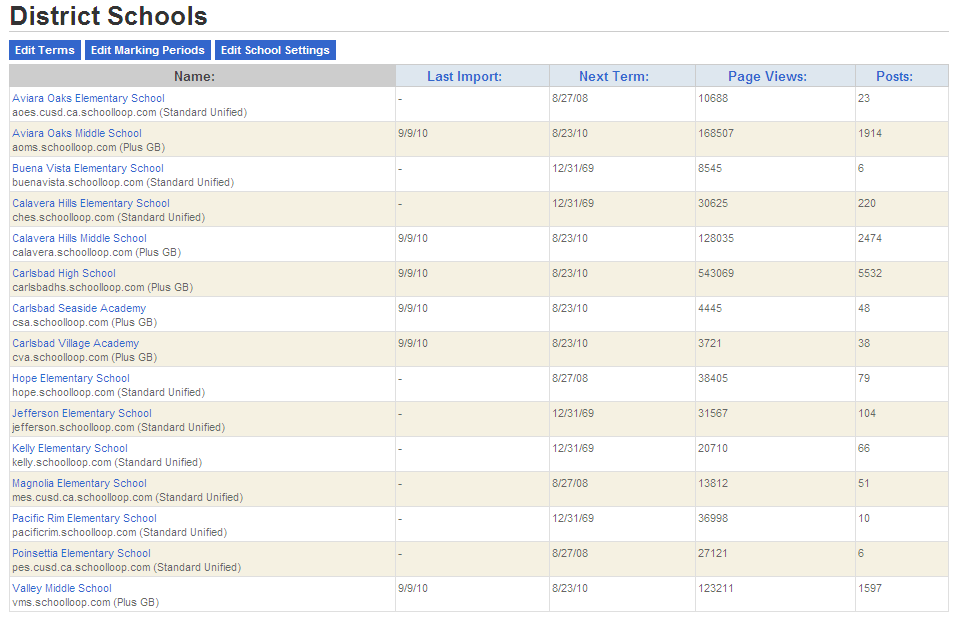958x629 pixels.
Task: Select posts value 104
Action: click(867, 413)
